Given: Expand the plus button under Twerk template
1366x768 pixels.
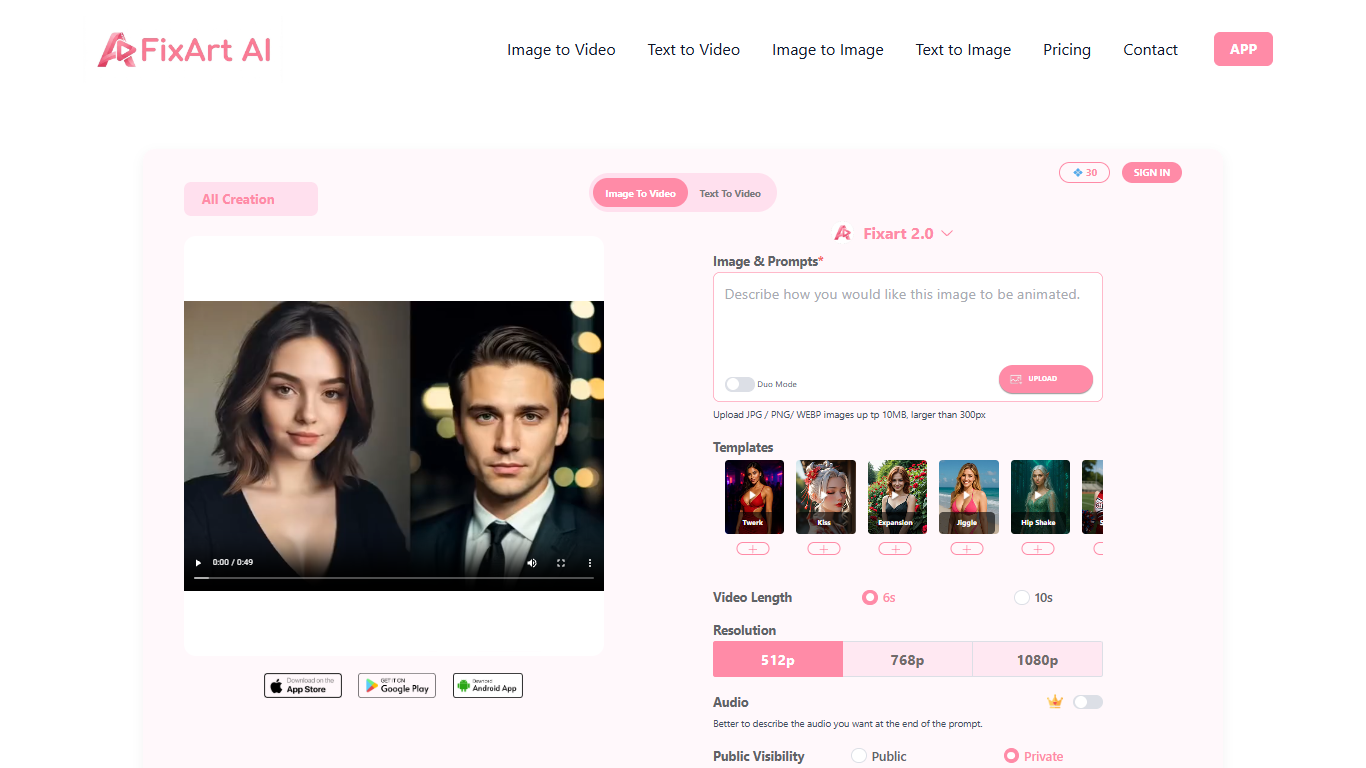Looking at the screenshot, I should pyautogui.click(x=753, y=549).
